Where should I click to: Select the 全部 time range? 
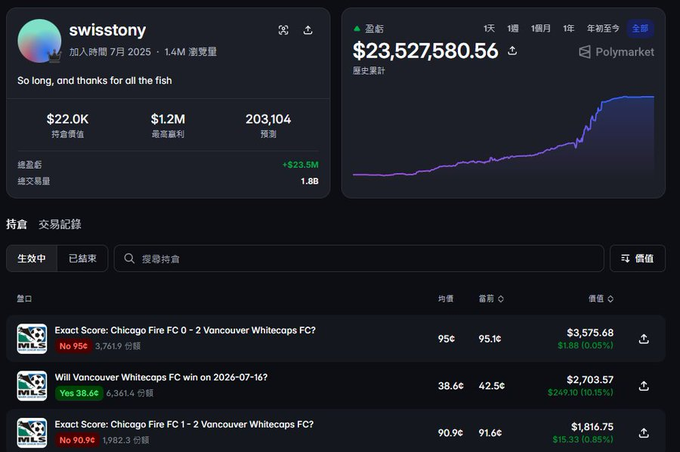tap(640, 29)
